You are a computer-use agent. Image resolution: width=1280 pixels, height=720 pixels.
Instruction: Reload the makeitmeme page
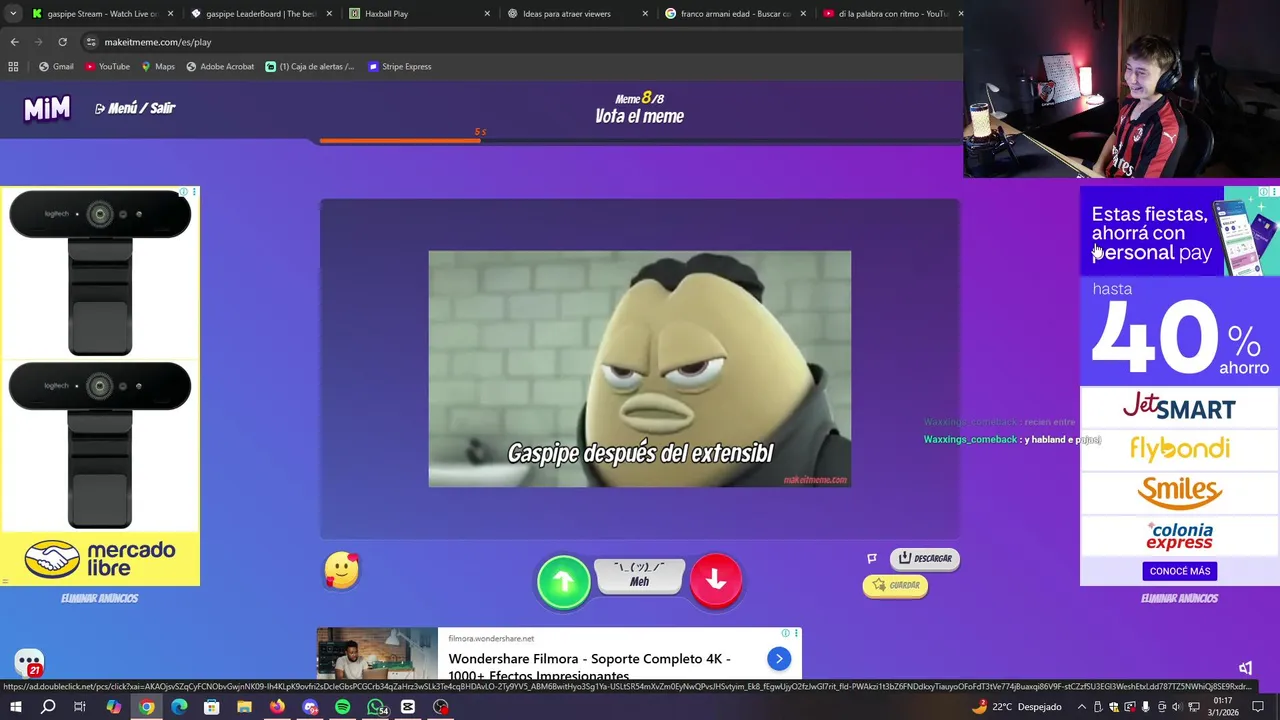click(62, 42)
